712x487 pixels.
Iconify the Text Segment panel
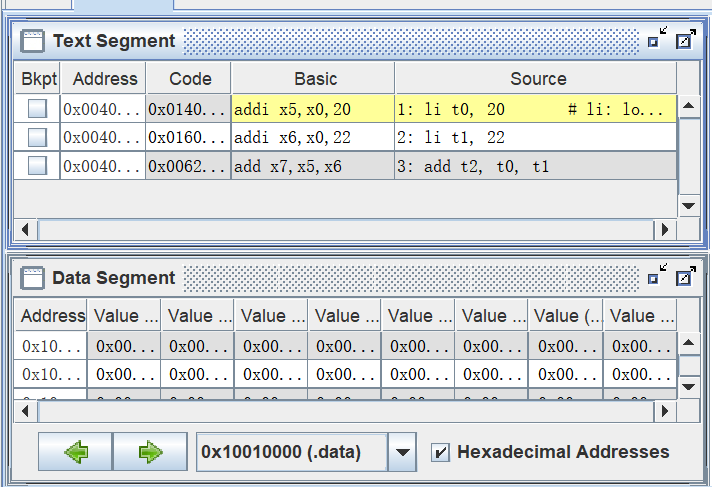(654, 41)
